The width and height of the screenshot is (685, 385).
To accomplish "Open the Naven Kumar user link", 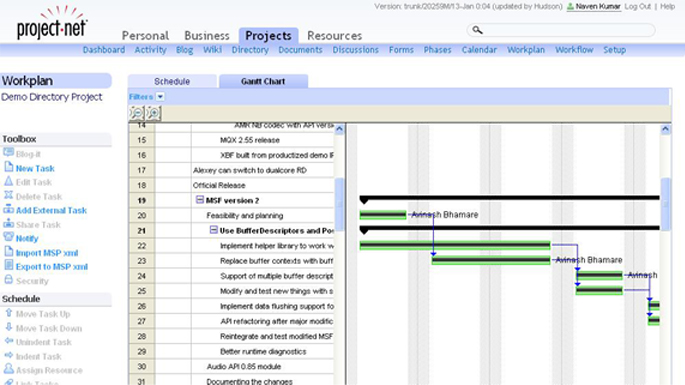I will coord(598,7).
